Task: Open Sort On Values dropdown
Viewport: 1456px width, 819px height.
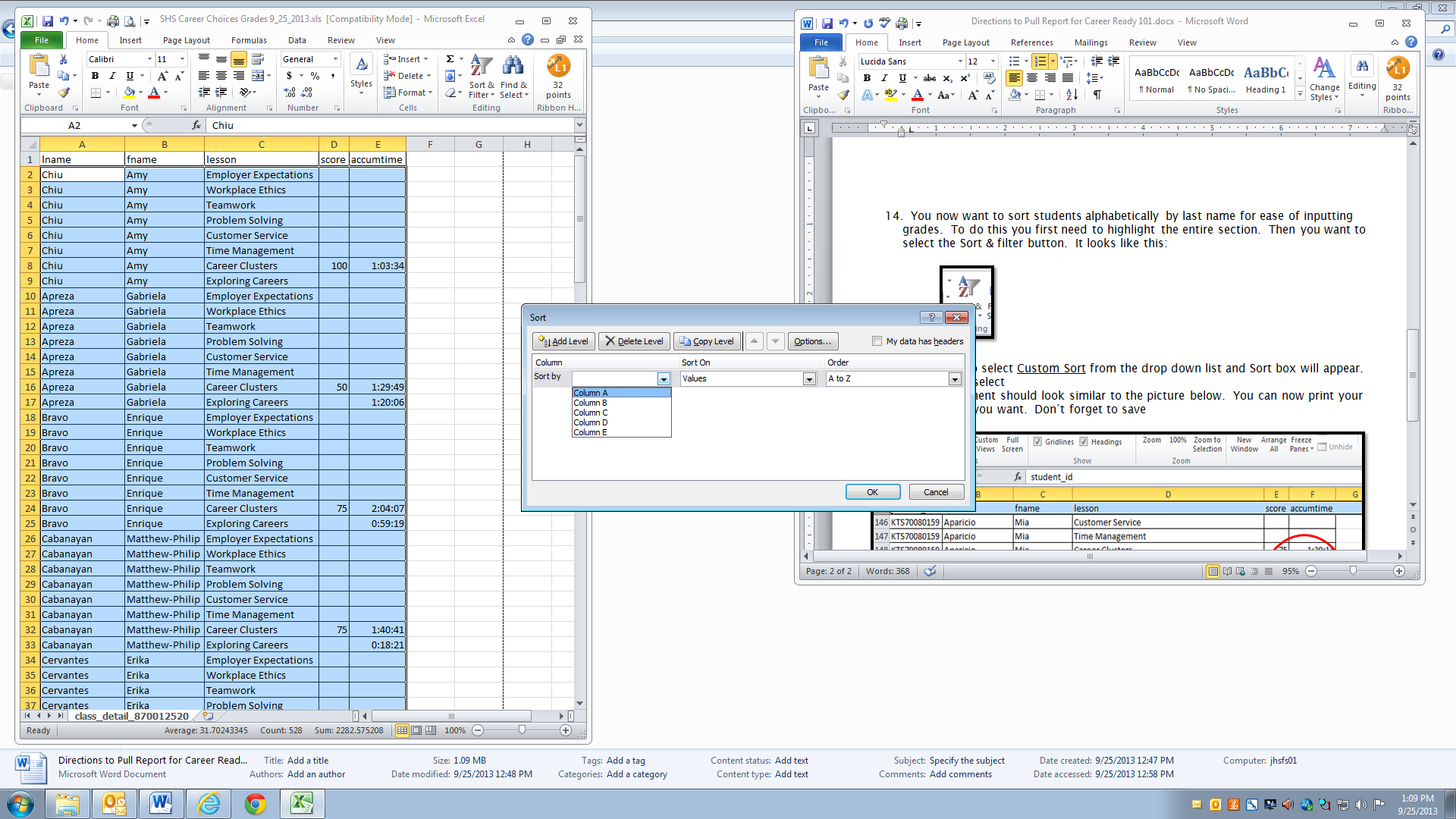Action: tap(809, 379)
